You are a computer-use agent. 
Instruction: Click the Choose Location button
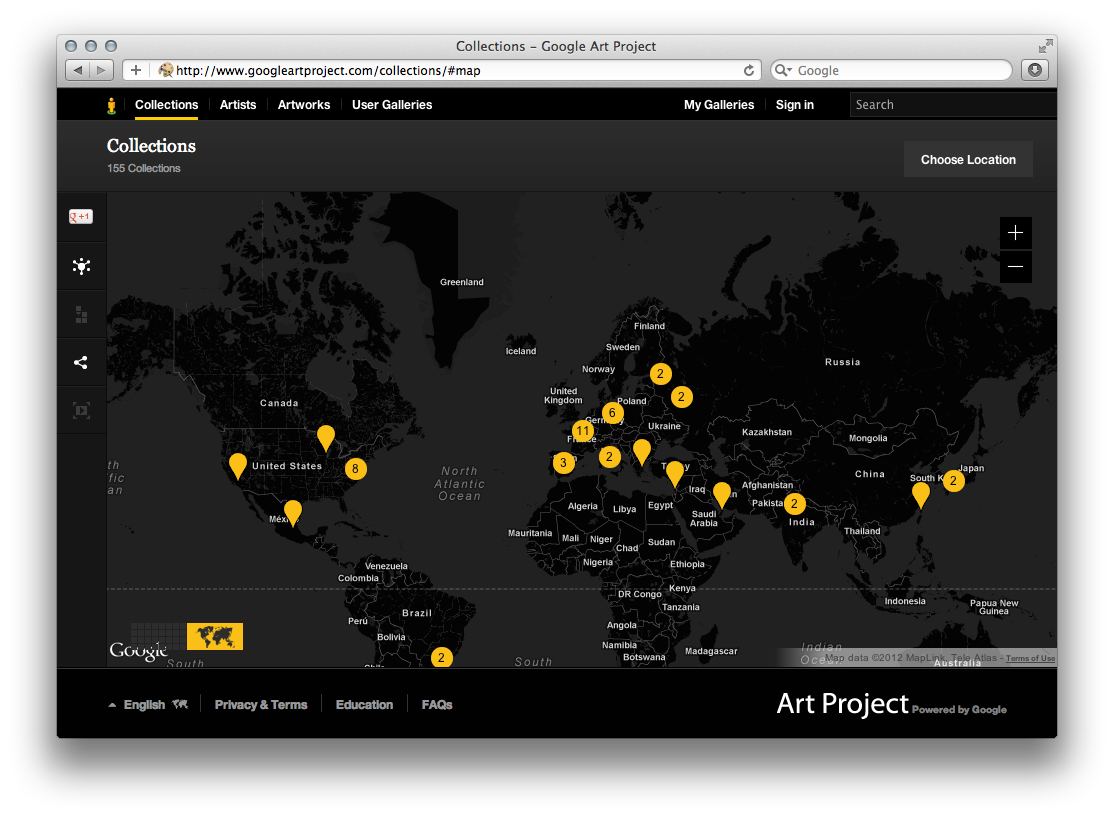[x=967, y=159]
